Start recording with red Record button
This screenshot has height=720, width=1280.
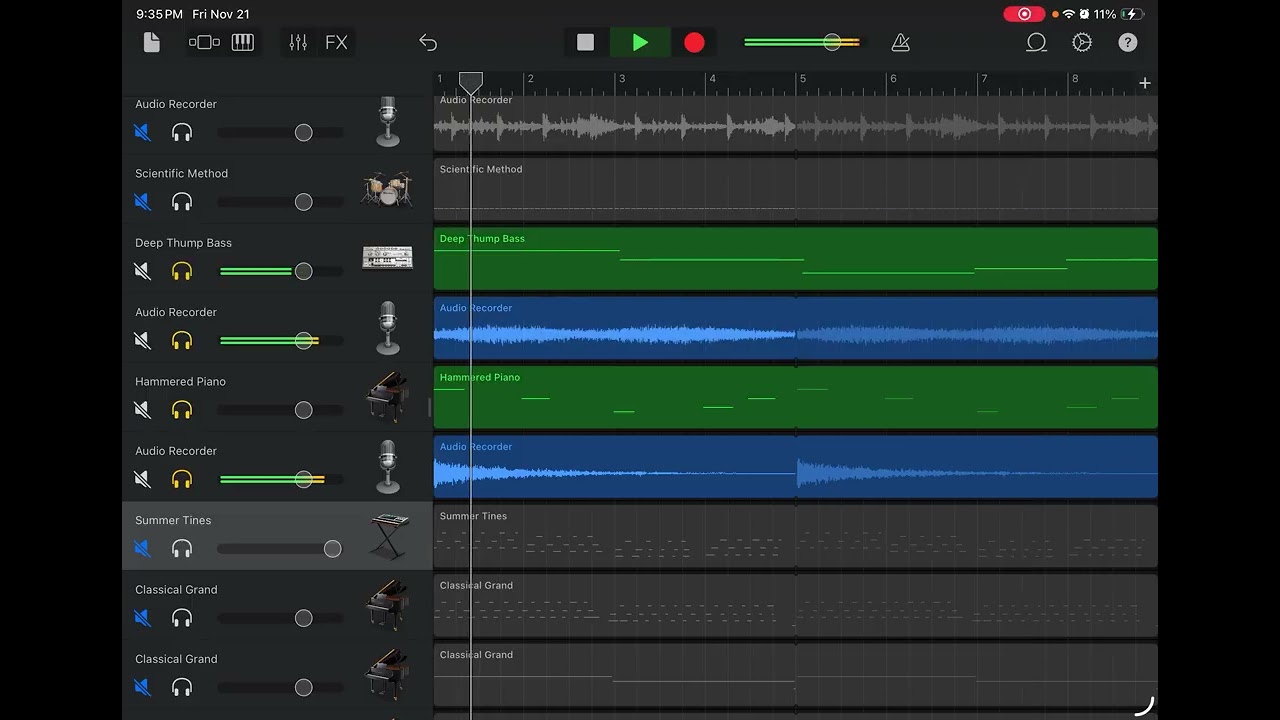[694, 42]
